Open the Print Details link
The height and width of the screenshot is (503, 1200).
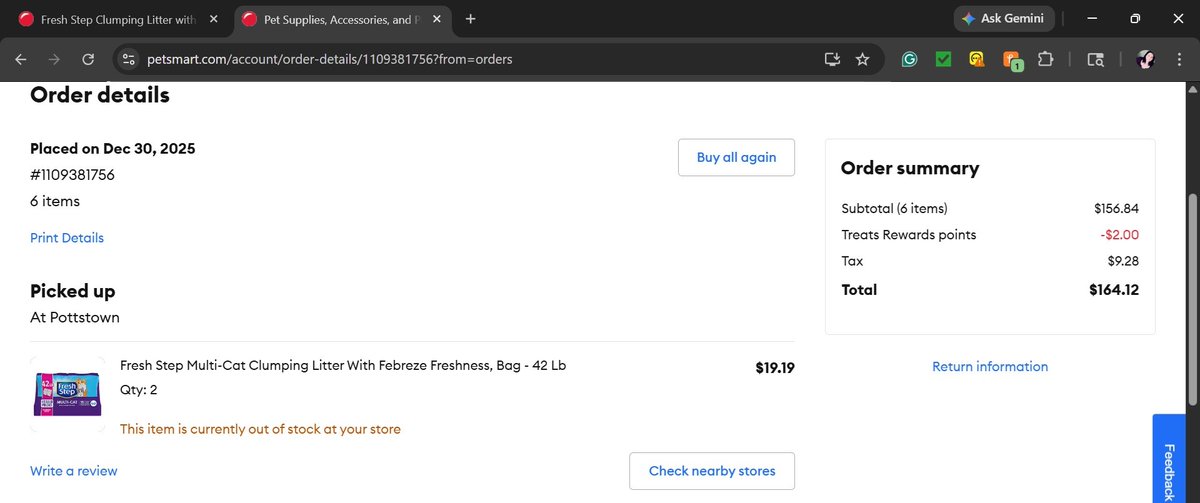[67, 238]
